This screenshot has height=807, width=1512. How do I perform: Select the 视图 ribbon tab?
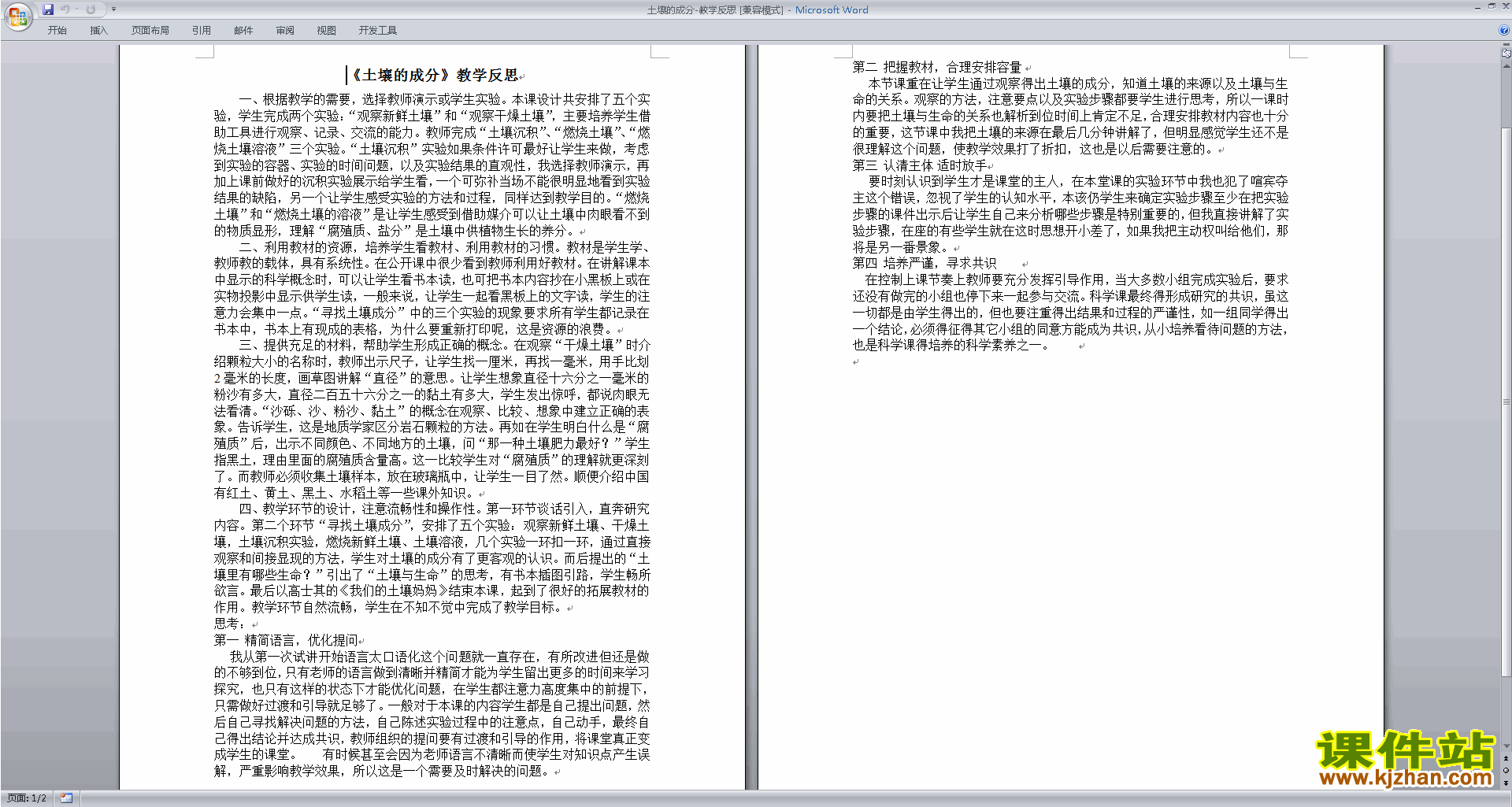[x=326, y=31]
